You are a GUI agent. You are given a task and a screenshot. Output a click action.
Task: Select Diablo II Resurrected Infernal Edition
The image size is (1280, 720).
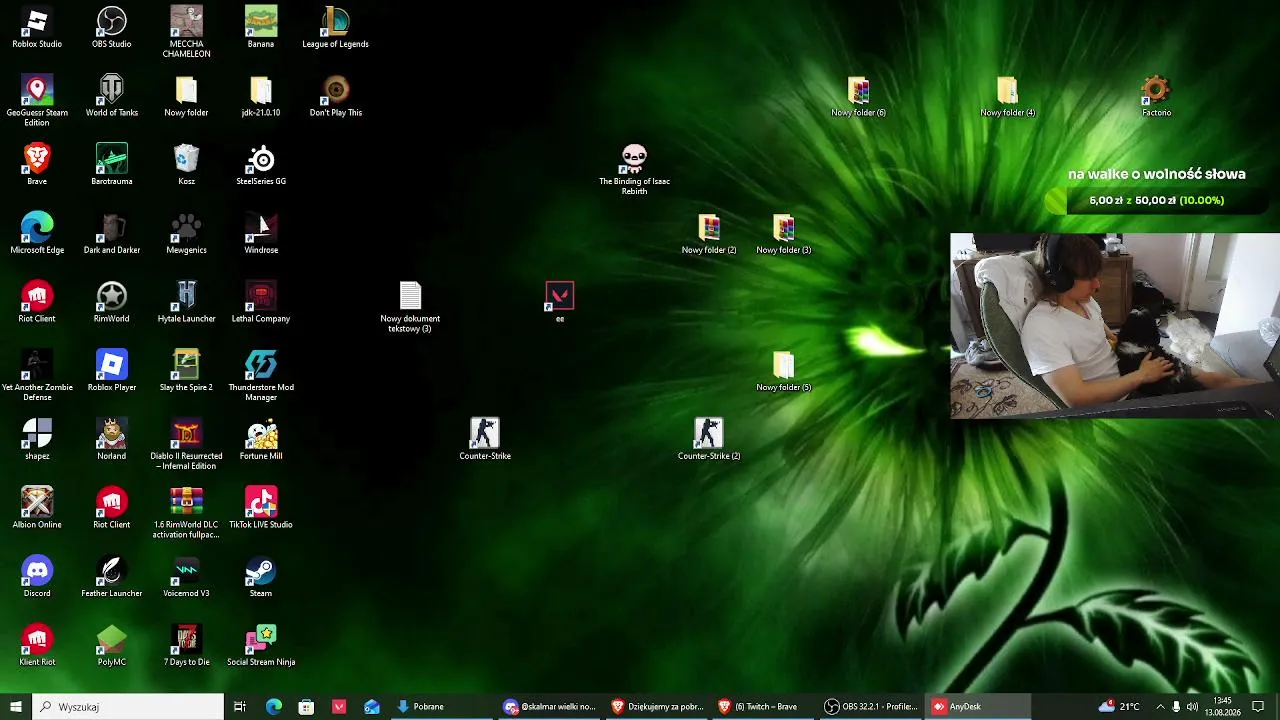click(x=186, y=445)
